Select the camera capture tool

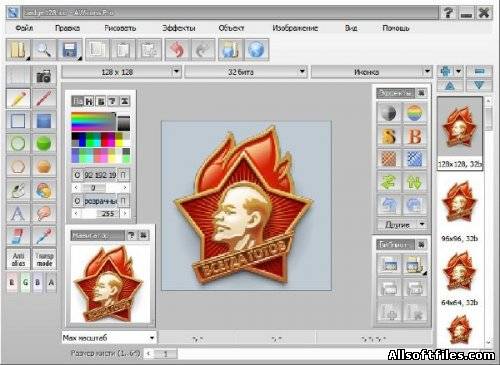click(44, 76)
